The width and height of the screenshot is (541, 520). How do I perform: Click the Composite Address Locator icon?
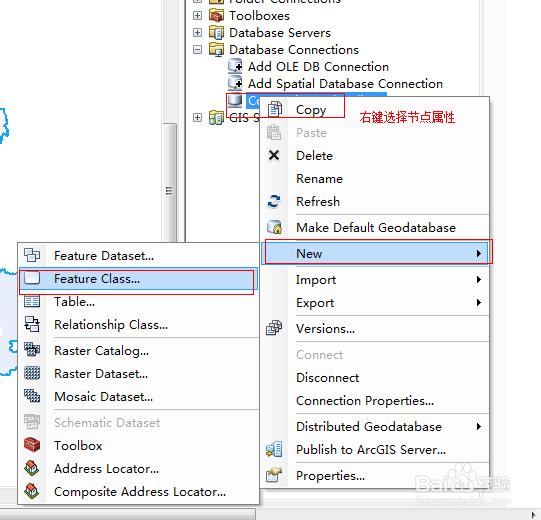32,491
